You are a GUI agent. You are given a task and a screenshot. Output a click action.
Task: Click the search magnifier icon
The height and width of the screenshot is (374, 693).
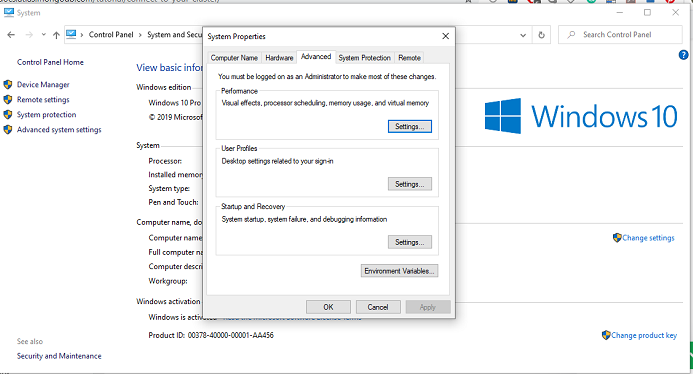point(571,34)
